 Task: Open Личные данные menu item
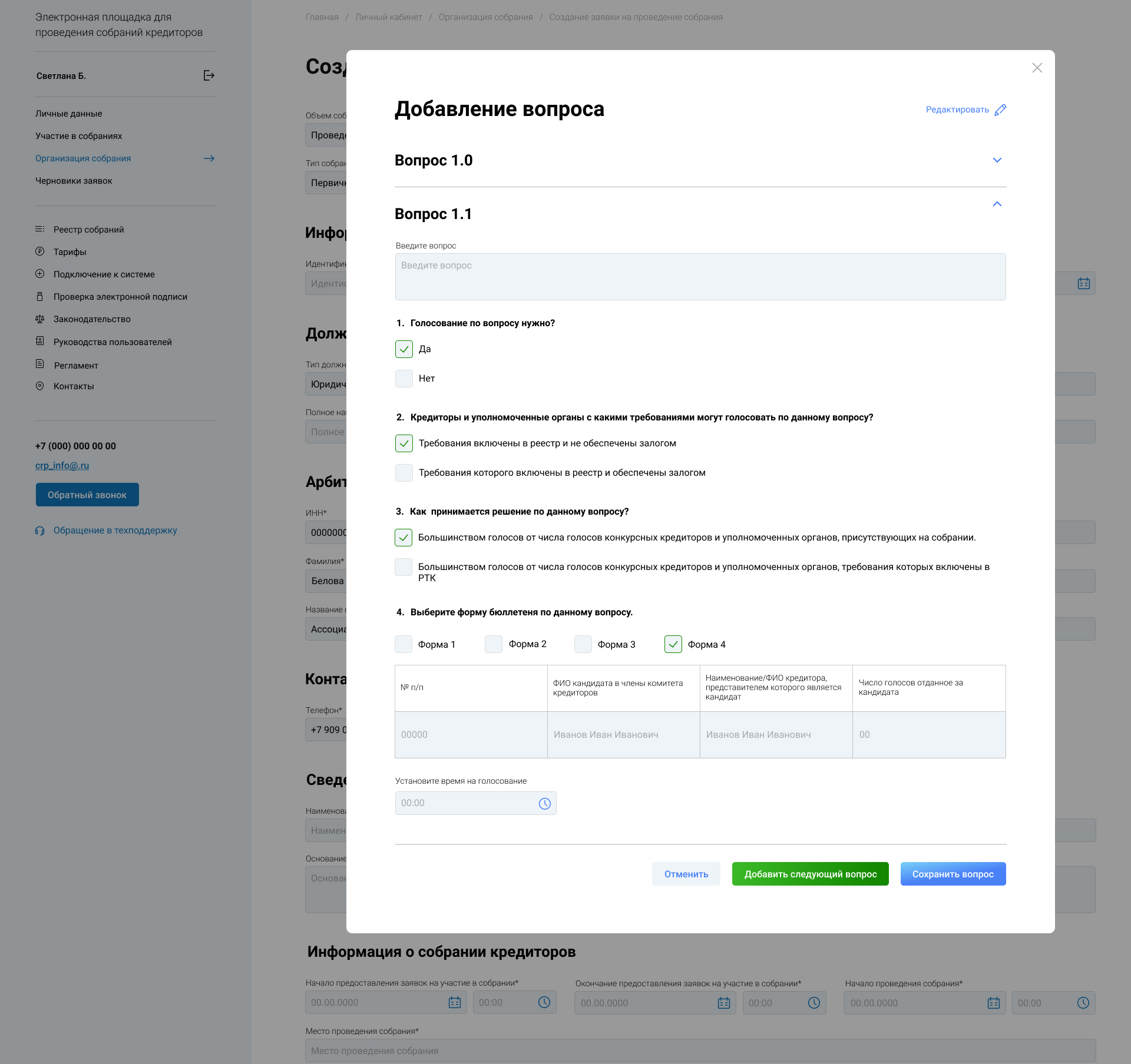(69, 114)
